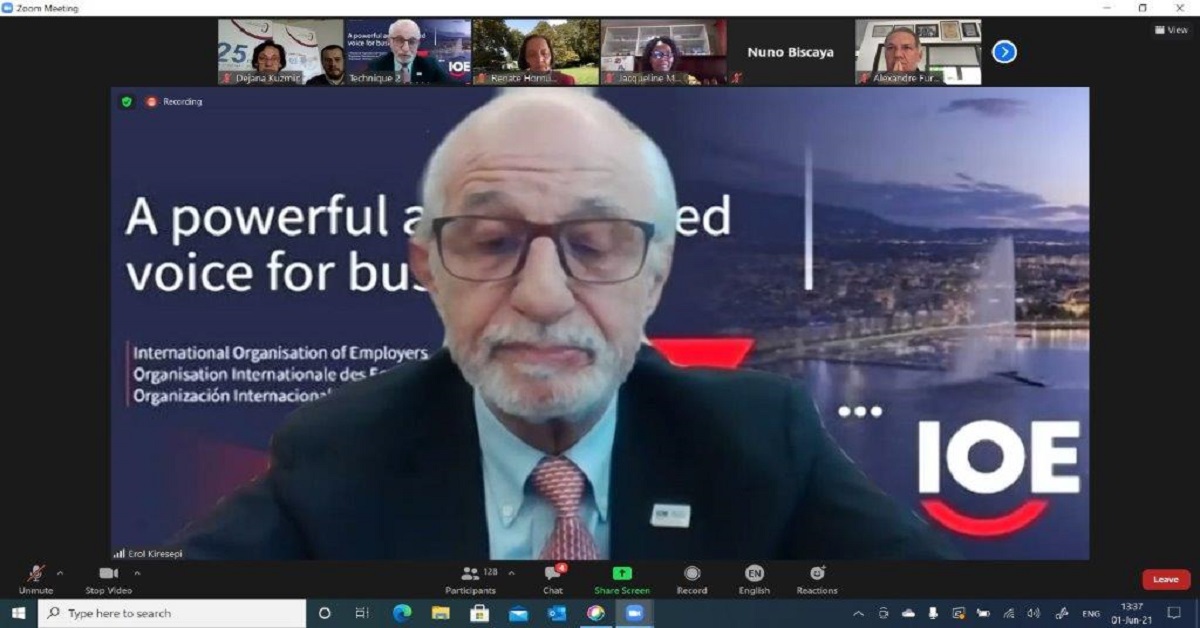The height and width of the screenshot is (628, 1200).
Task: Stop Video camera button
Action: pyautogui.click(x=108, y=579)
